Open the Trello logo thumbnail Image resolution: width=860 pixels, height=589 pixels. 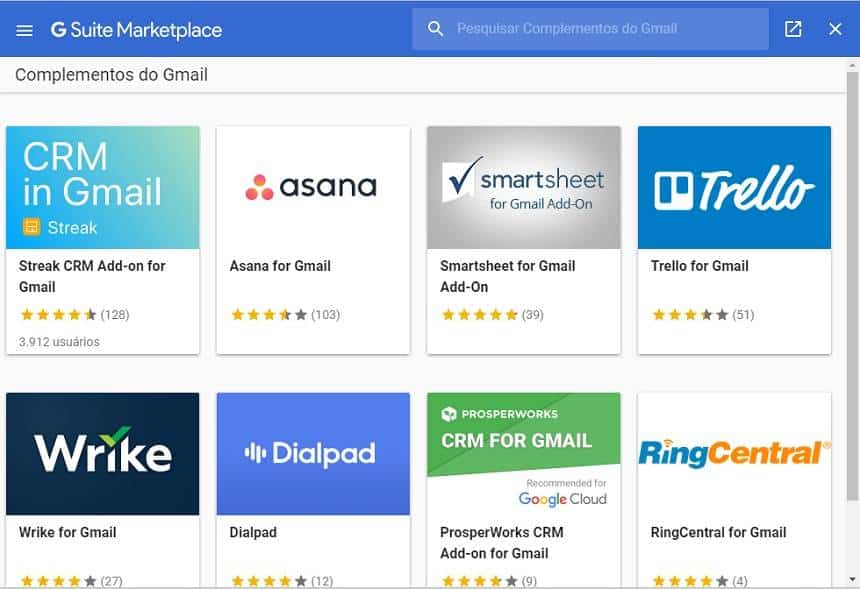coord(734,188)
